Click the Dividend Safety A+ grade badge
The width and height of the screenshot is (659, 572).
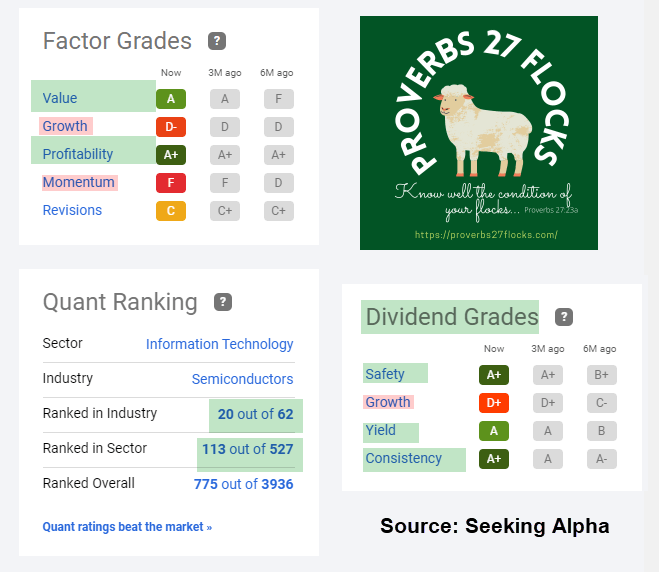click(494, 375)
